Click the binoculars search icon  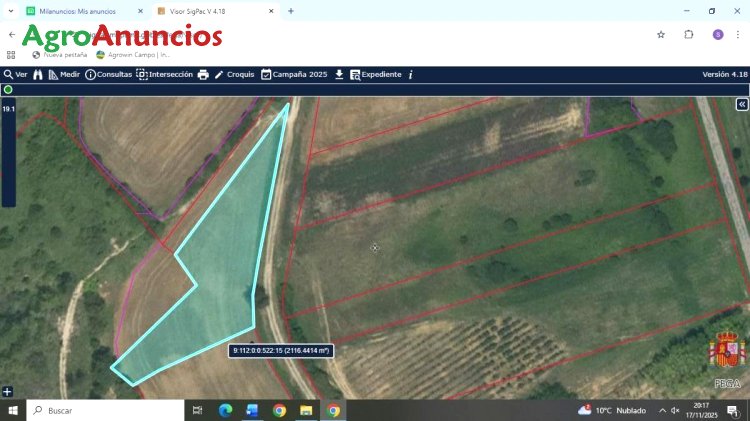[38, 75]
